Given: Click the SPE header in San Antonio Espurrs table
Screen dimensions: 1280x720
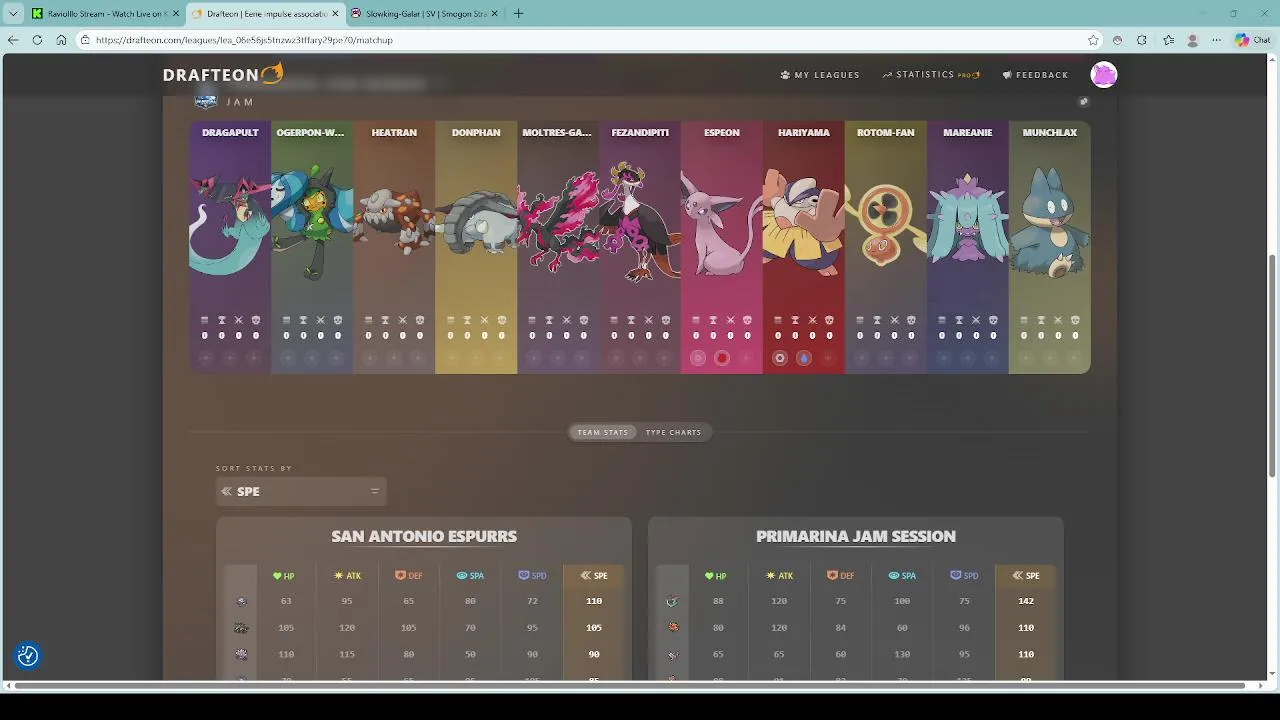Looking at the screenshot, I should coord(594,576).
